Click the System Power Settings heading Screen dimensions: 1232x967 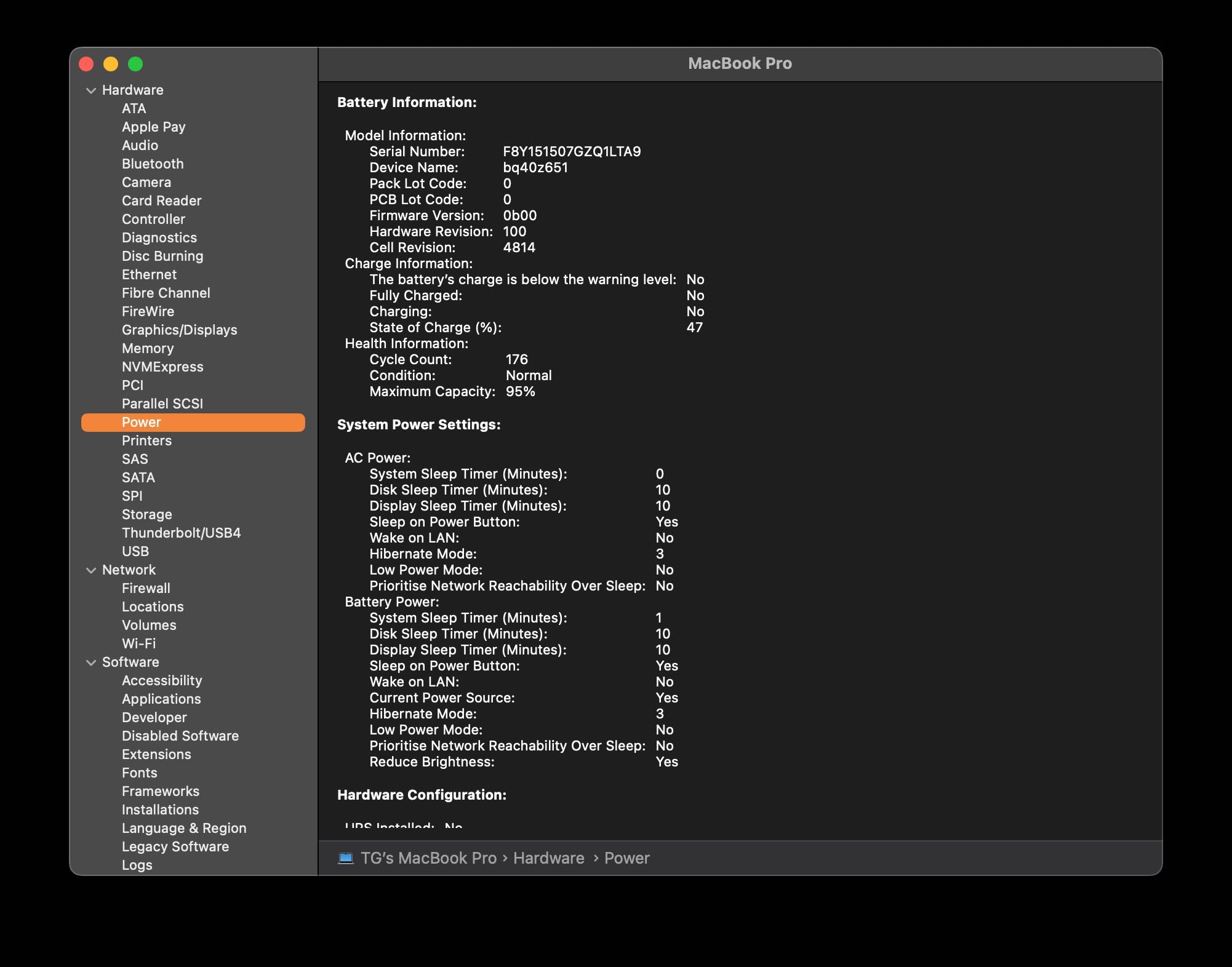click(x=418, y=424)
